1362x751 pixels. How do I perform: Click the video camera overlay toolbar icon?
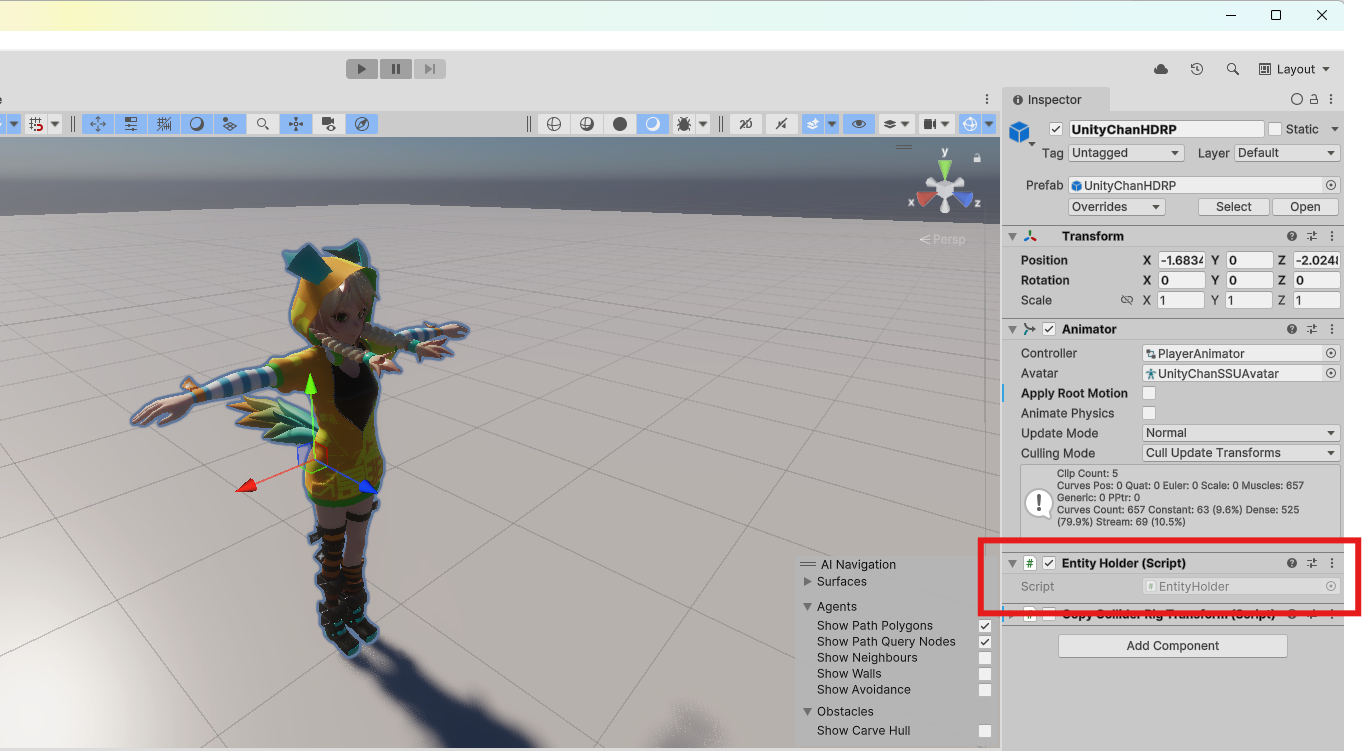(328, 124)
